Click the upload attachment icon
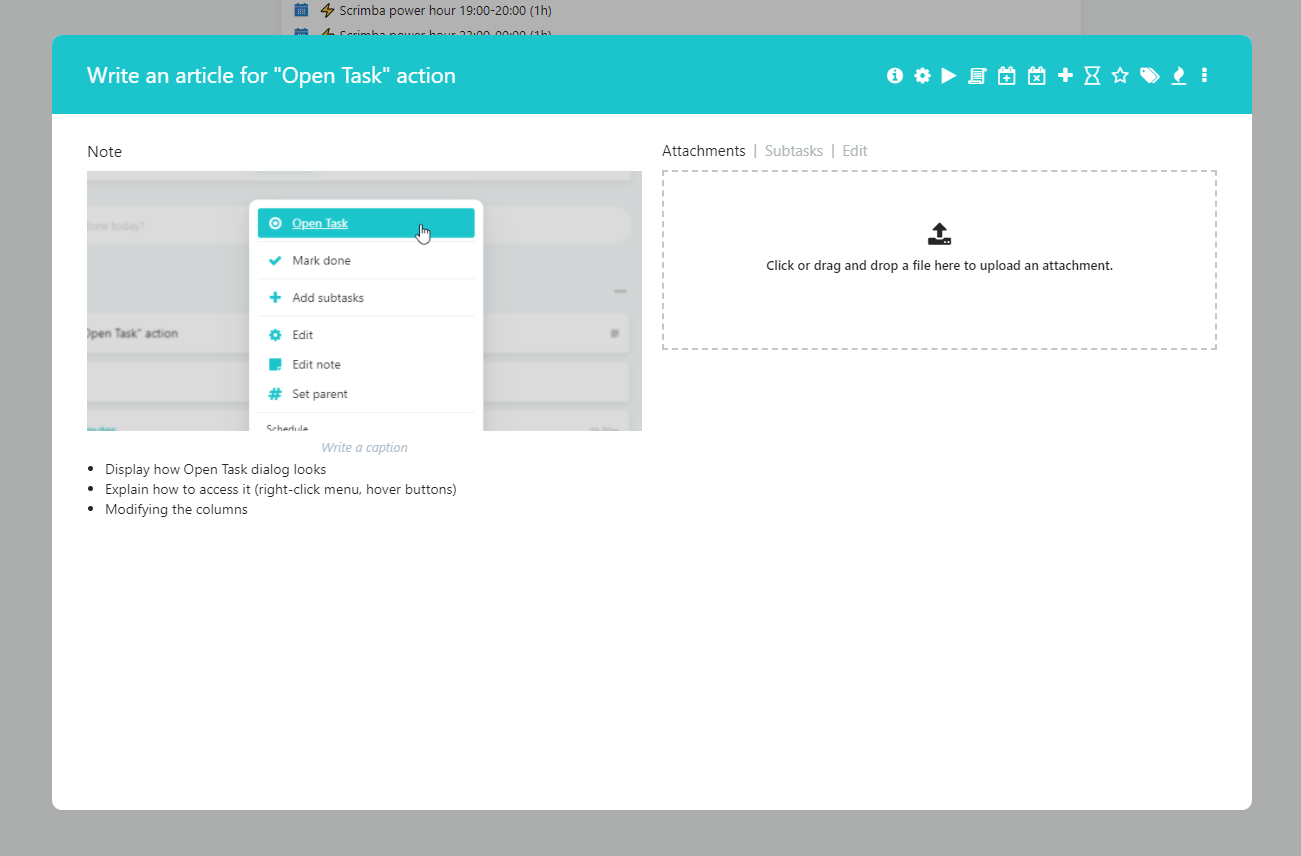Image resolution: width=1301 pixels, height=856 pixels. 939,234
